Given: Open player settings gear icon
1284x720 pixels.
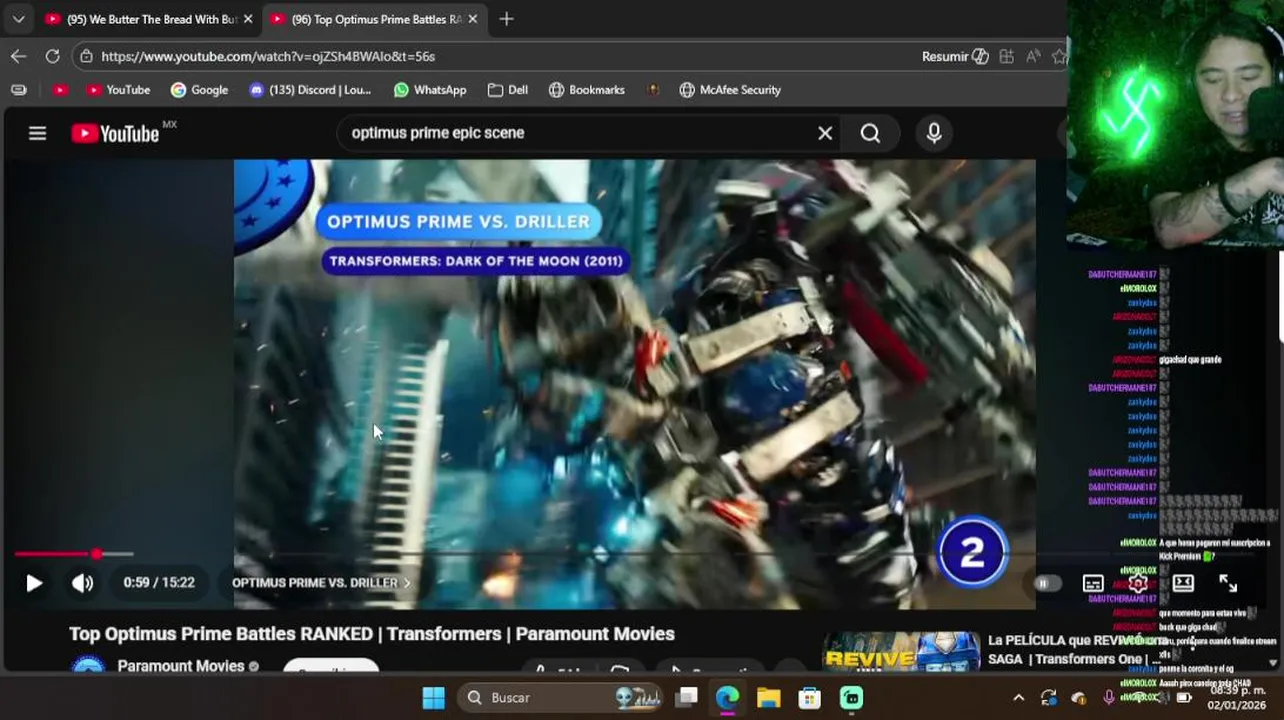Looking at the screenshot, I should (x=1138, y=583).
